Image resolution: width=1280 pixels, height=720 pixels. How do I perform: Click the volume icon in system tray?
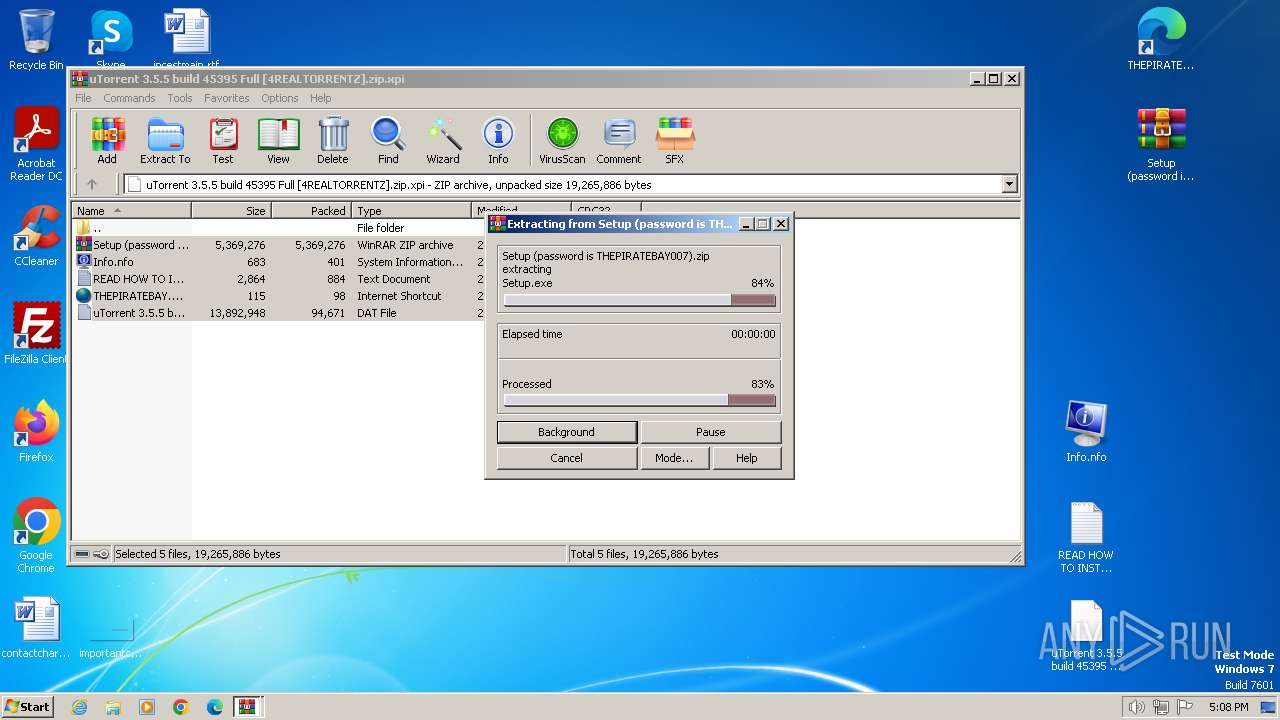point(1136,707)
